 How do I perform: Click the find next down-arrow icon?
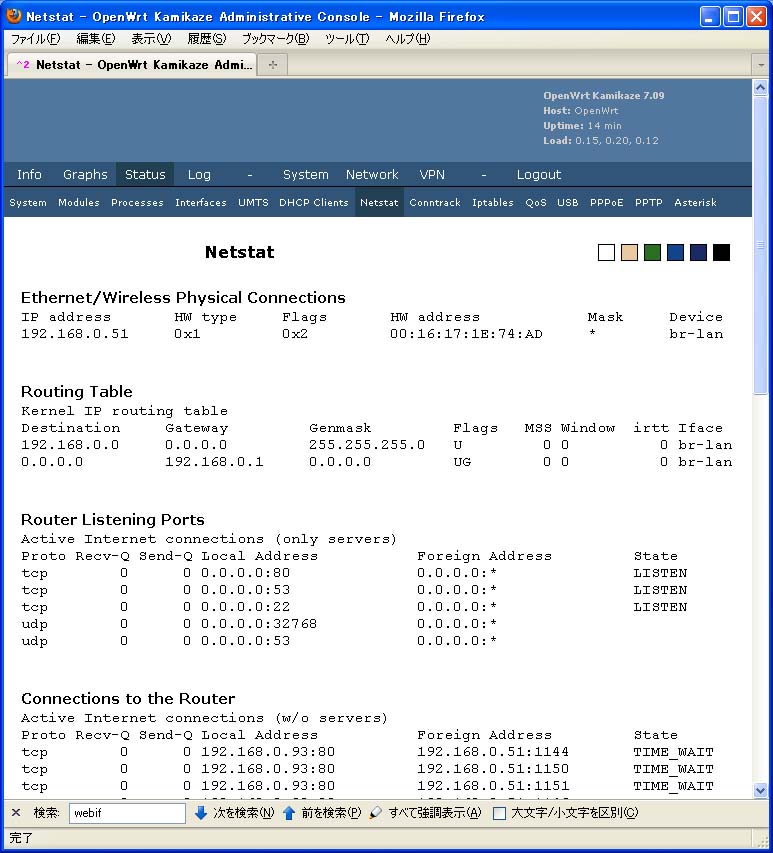201,813
